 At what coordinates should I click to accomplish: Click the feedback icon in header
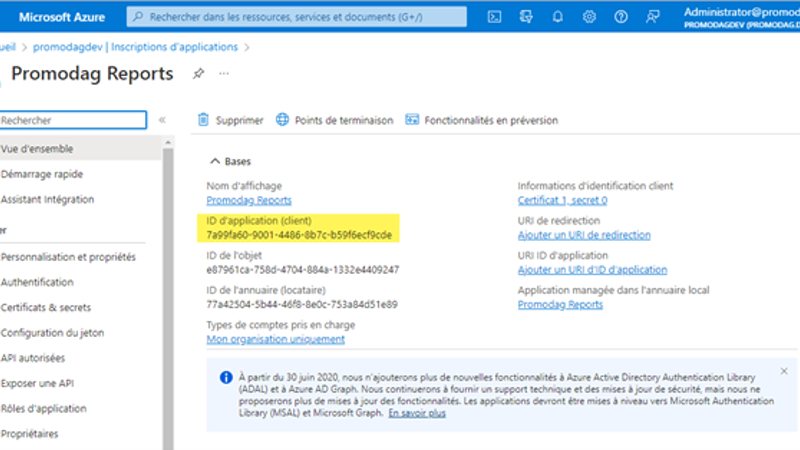[x=653, y=17]
